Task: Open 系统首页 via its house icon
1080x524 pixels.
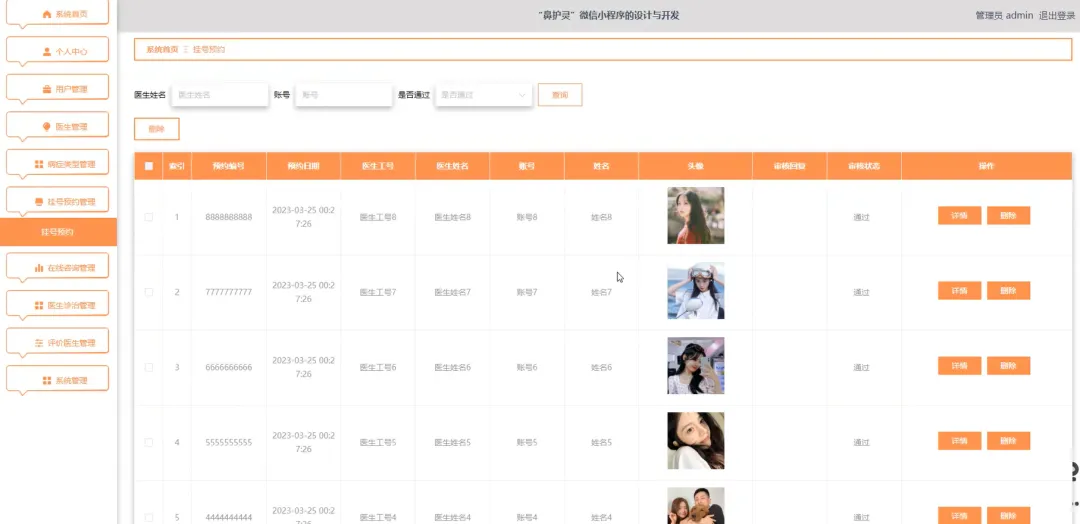Action: (47, 14)
